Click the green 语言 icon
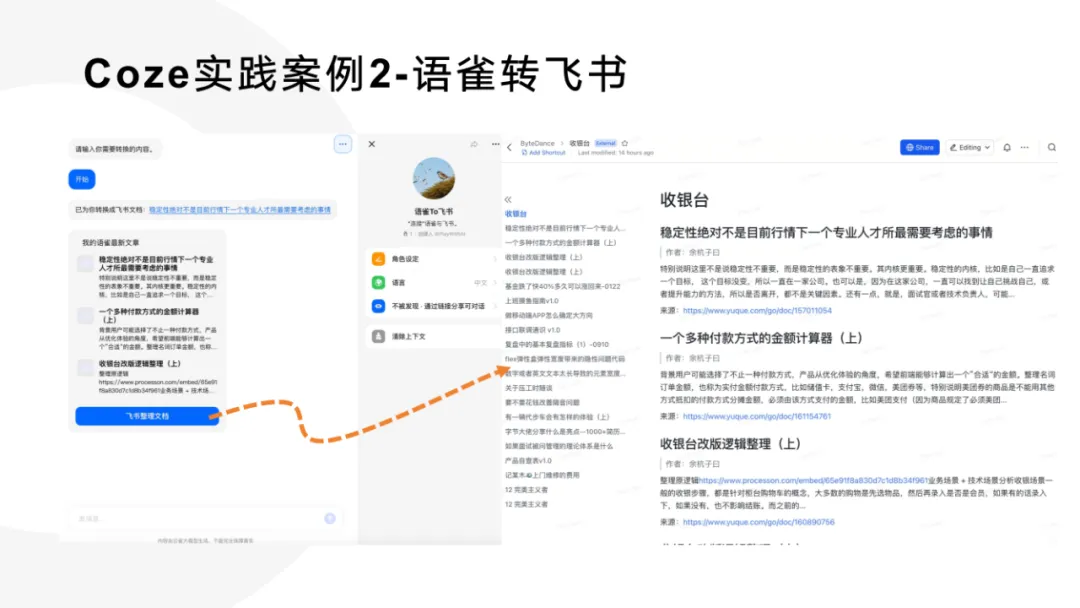This screenshot has height=608, width=1080. pyautogui.click(x=378, y=282)
